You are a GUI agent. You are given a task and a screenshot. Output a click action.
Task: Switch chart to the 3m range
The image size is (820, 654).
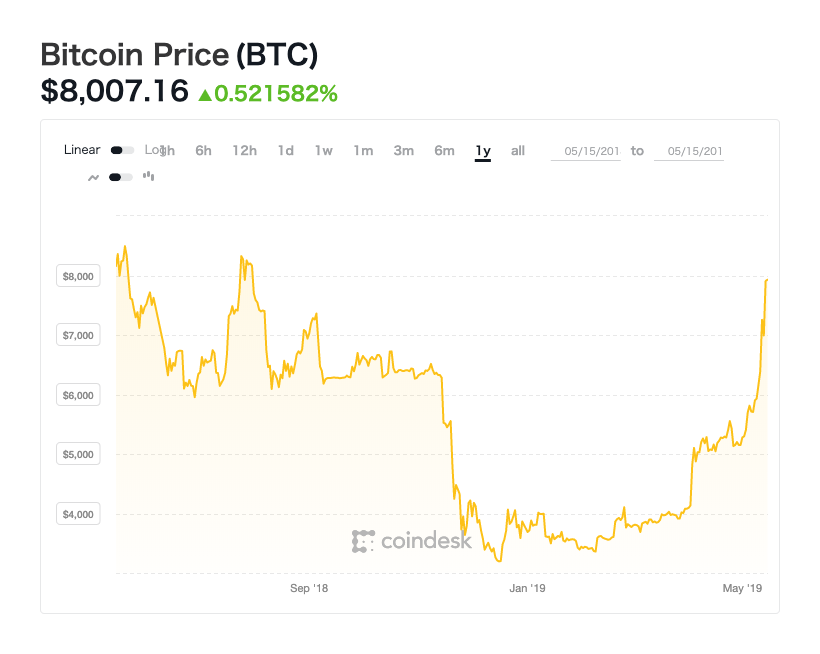(404, 151)
